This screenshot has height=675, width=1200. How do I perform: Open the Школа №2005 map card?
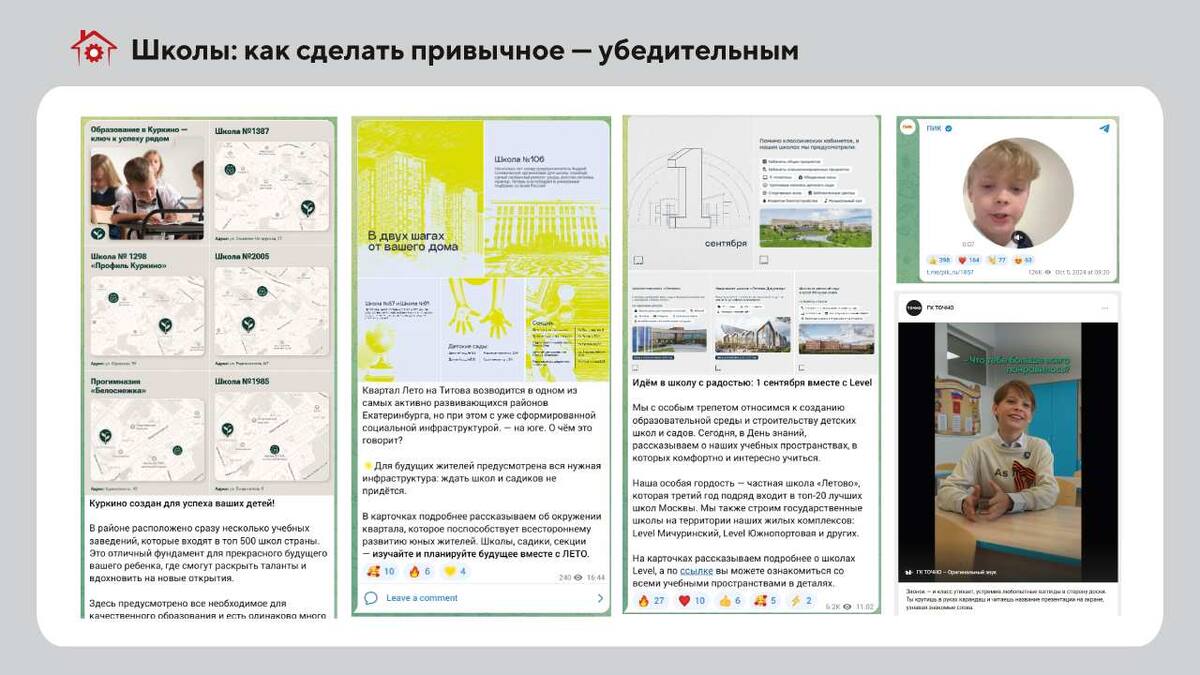273,306
